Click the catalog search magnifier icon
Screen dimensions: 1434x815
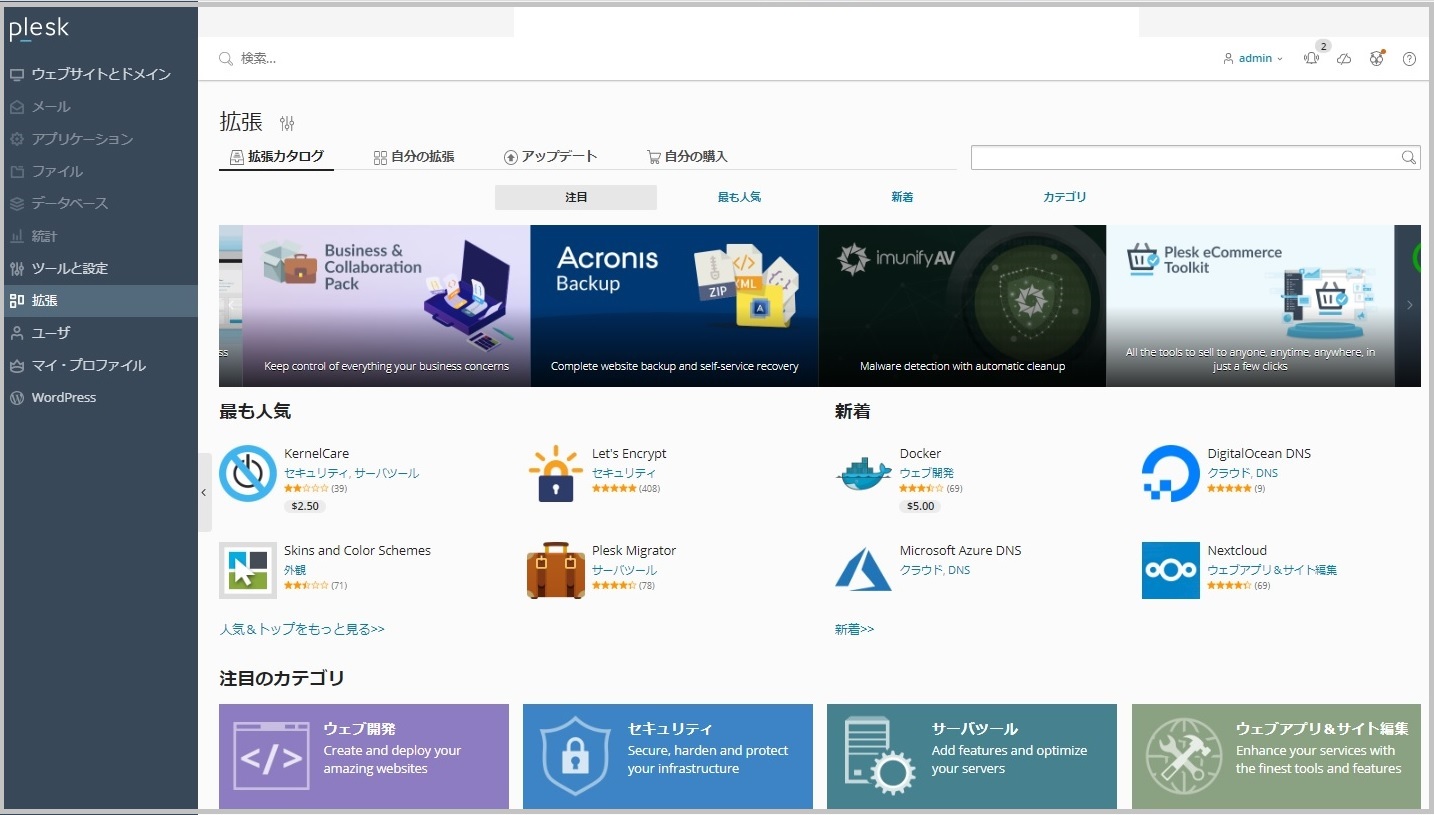pyautogui.click(x=1409, y=157)
